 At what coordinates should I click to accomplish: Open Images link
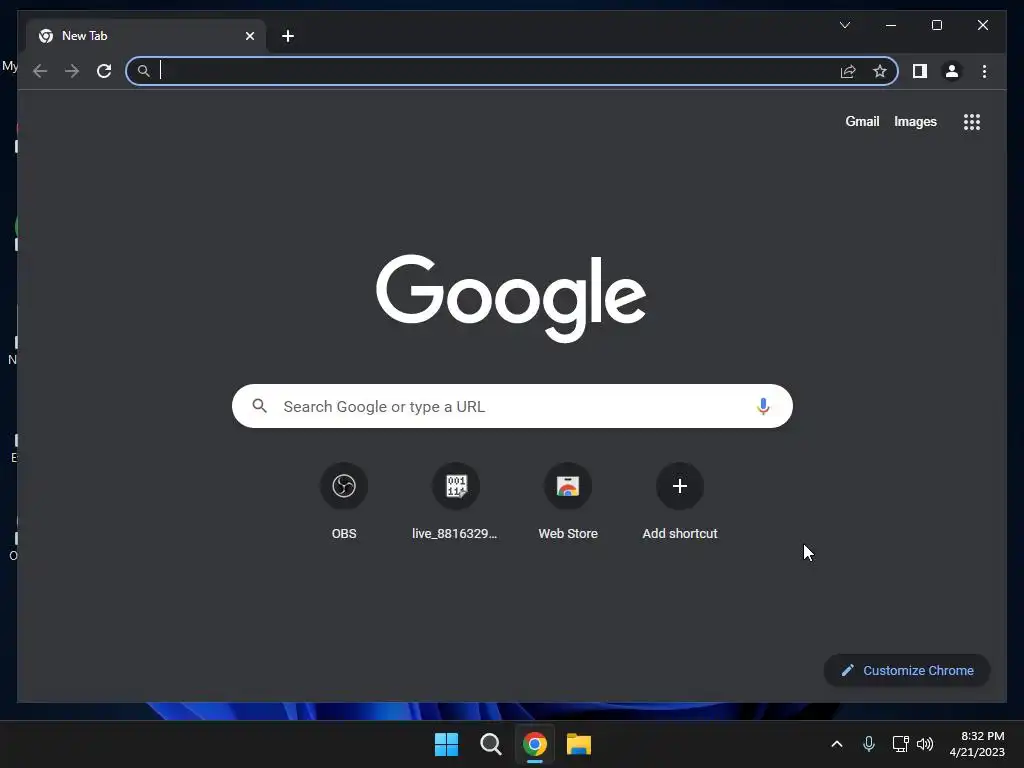[x=915, y=121]
